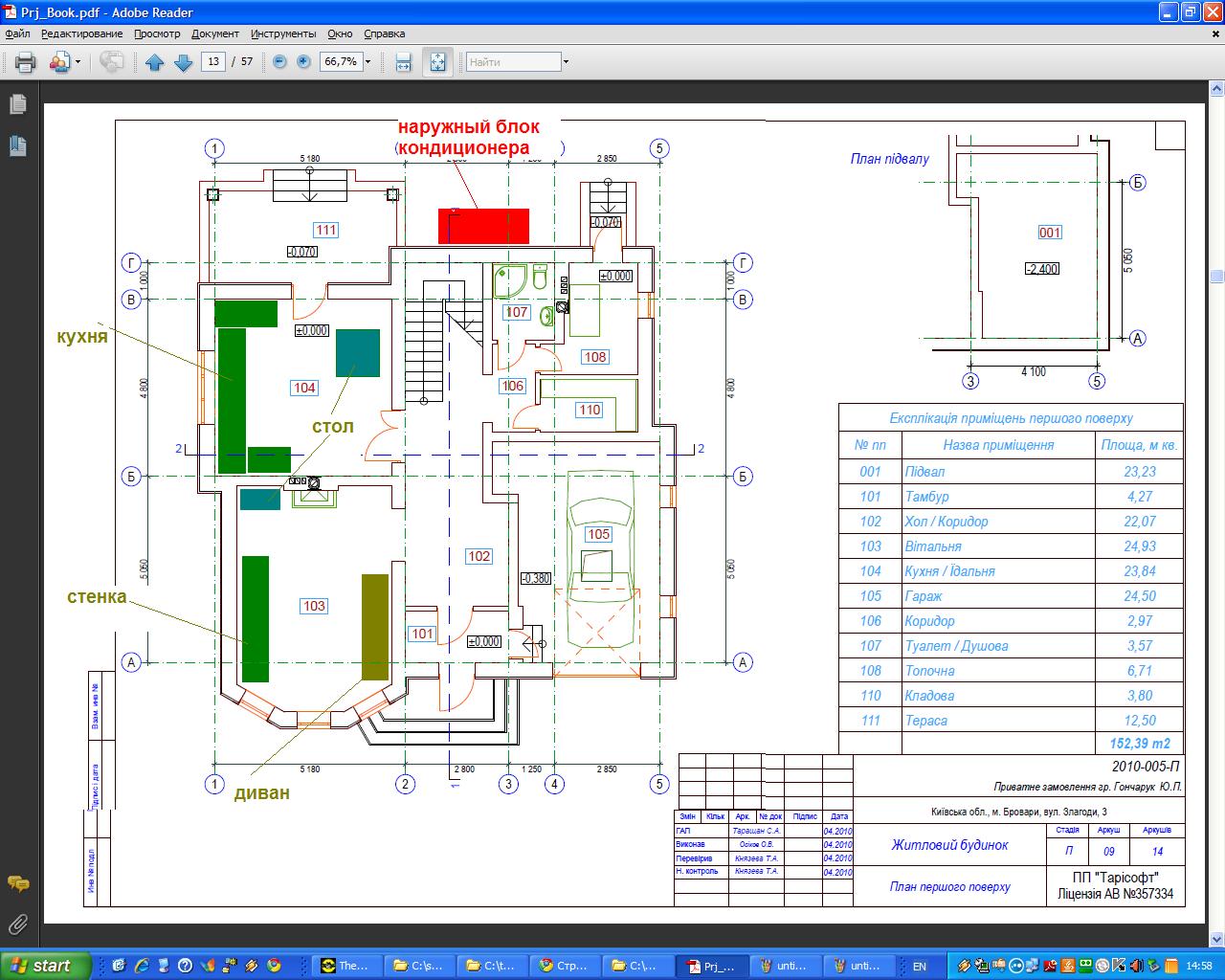Expand the 66,7% zoom level dropdown

pos(367,61)
